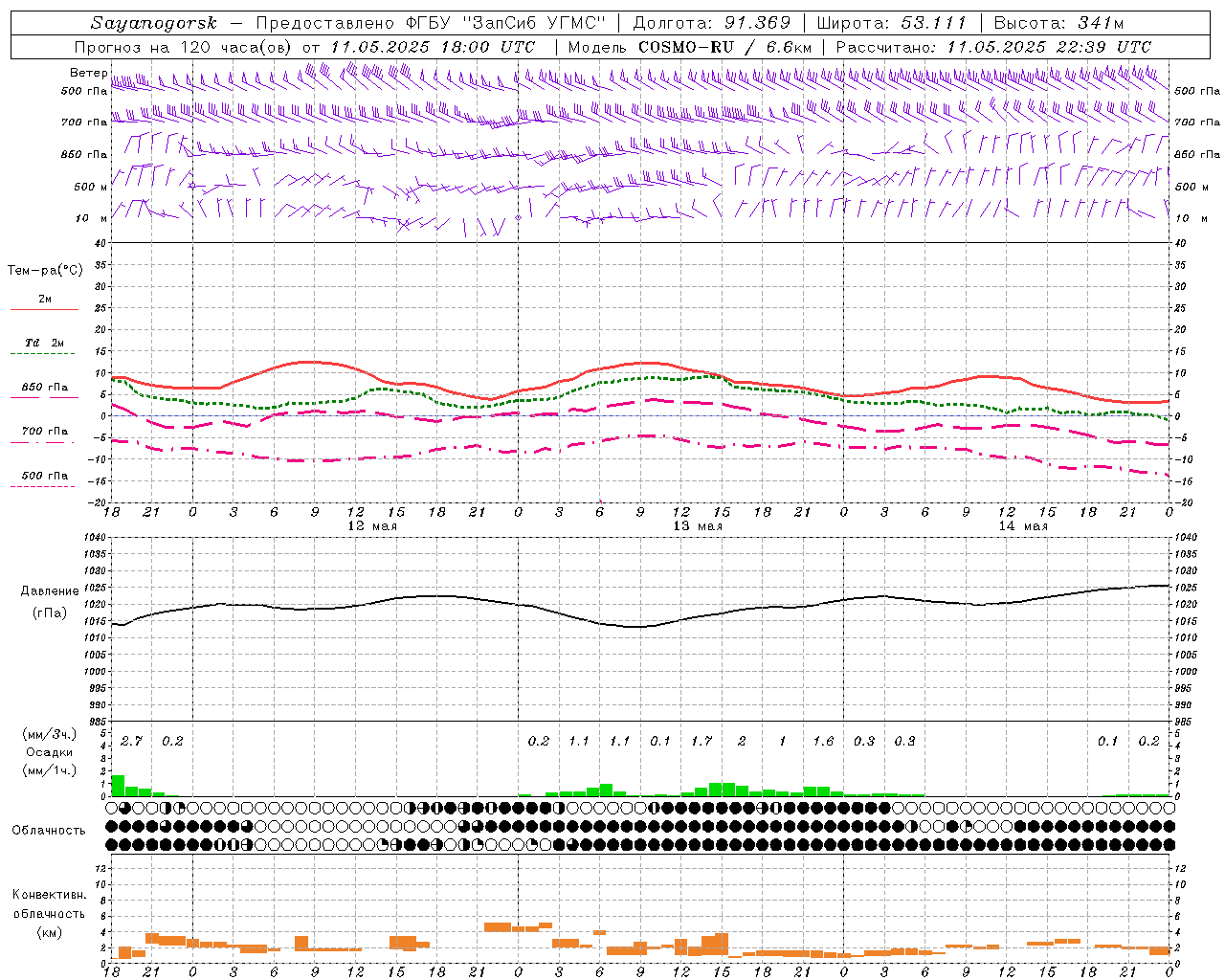Click the "700 гПа" temperature legend entry
Viewport: 1225px width, 980px height.
pos(45,432)
